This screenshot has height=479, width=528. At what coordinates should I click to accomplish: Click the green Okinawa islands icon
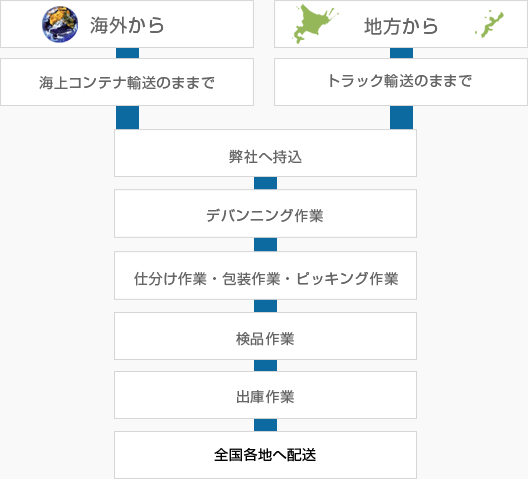click(490, 24)
